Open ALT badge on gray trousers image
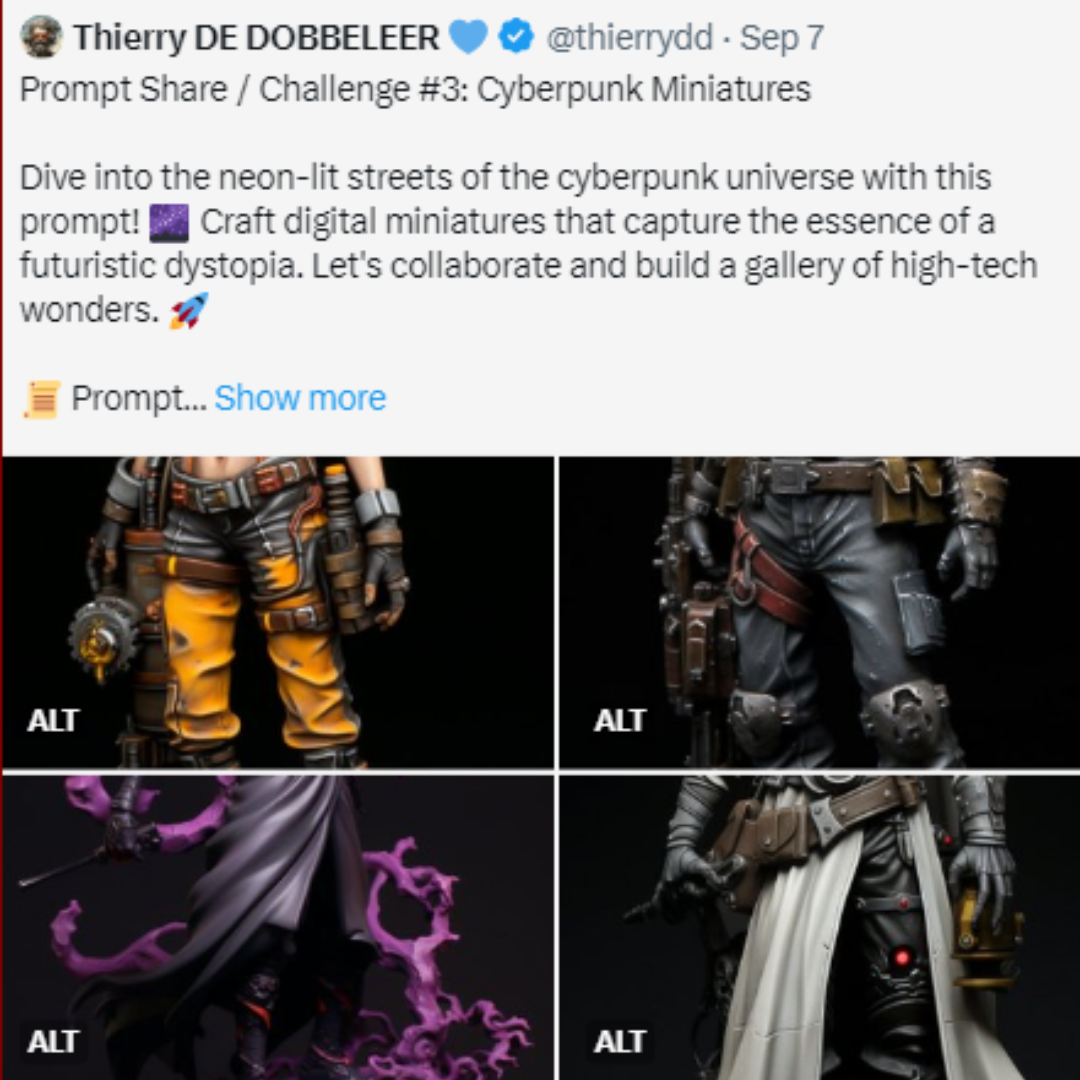Viewport: 1080px width, 1080px height. click(x=619, y=720)
